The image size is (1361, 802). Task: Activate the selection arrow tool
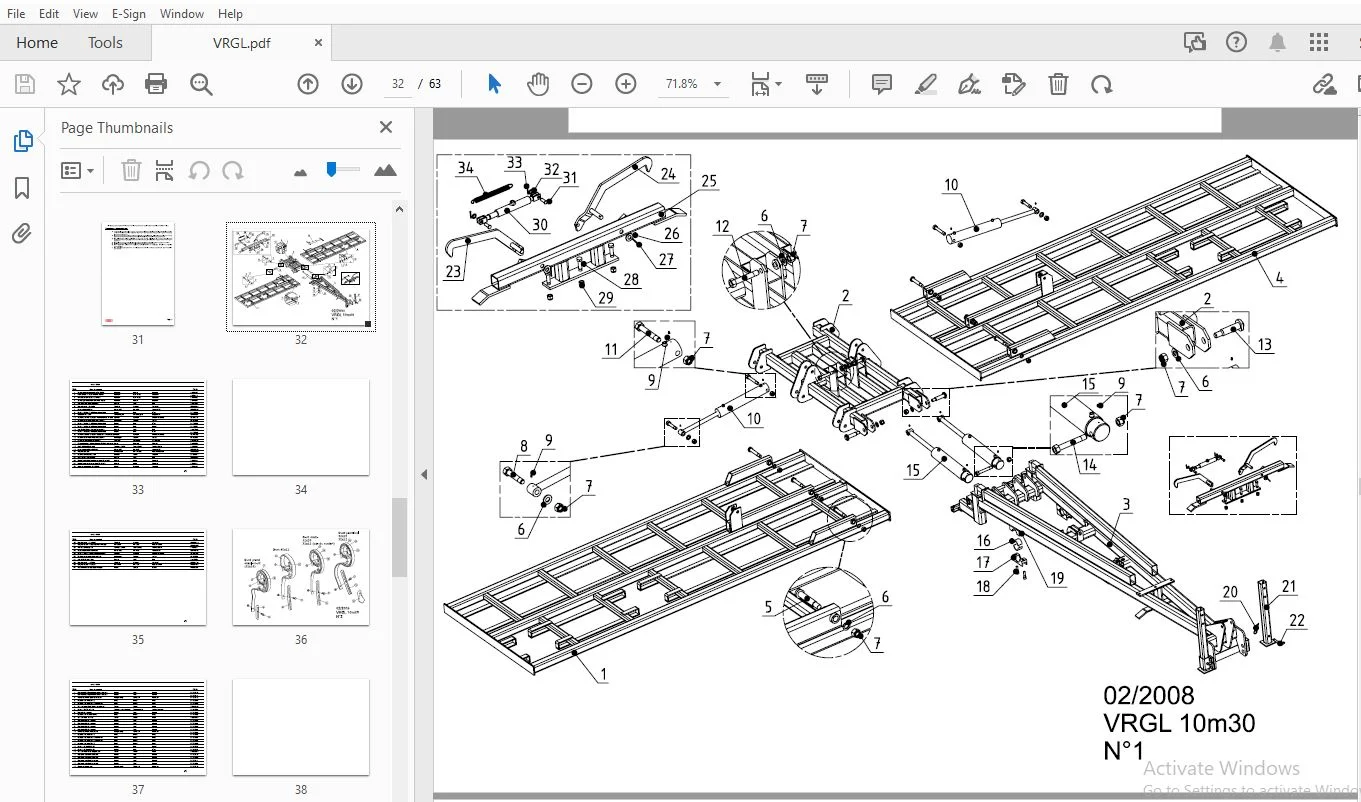(x=494, y=84)
